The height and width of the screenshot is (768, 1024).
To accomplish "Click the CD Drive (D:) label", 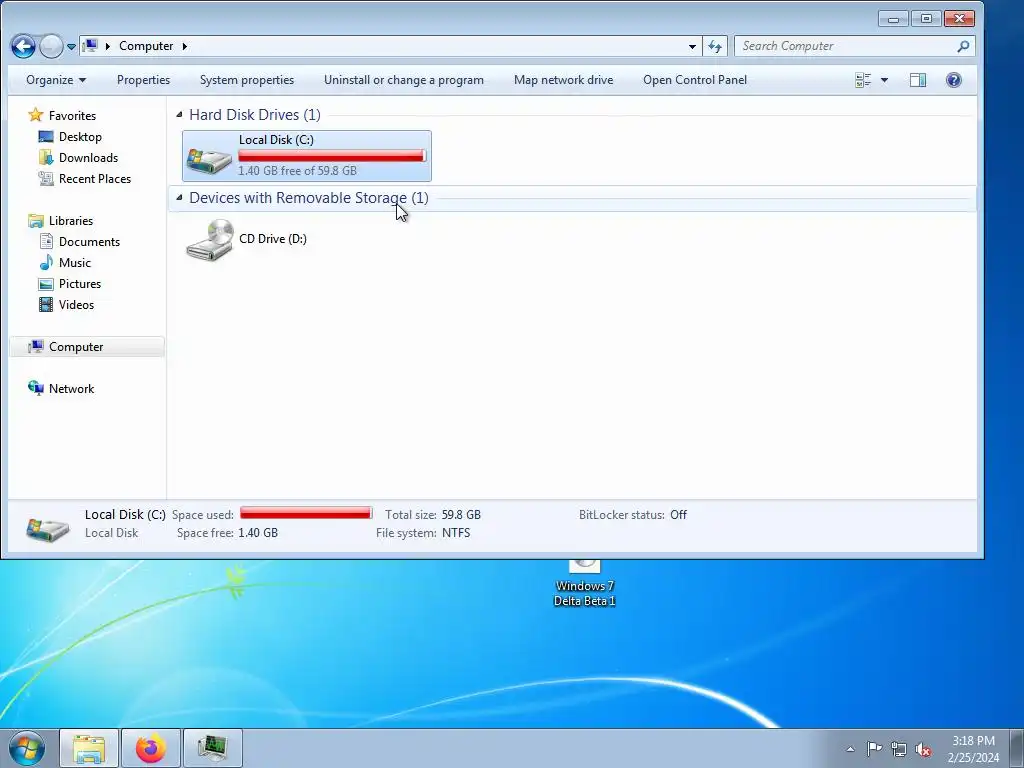I will pos(273,239).
